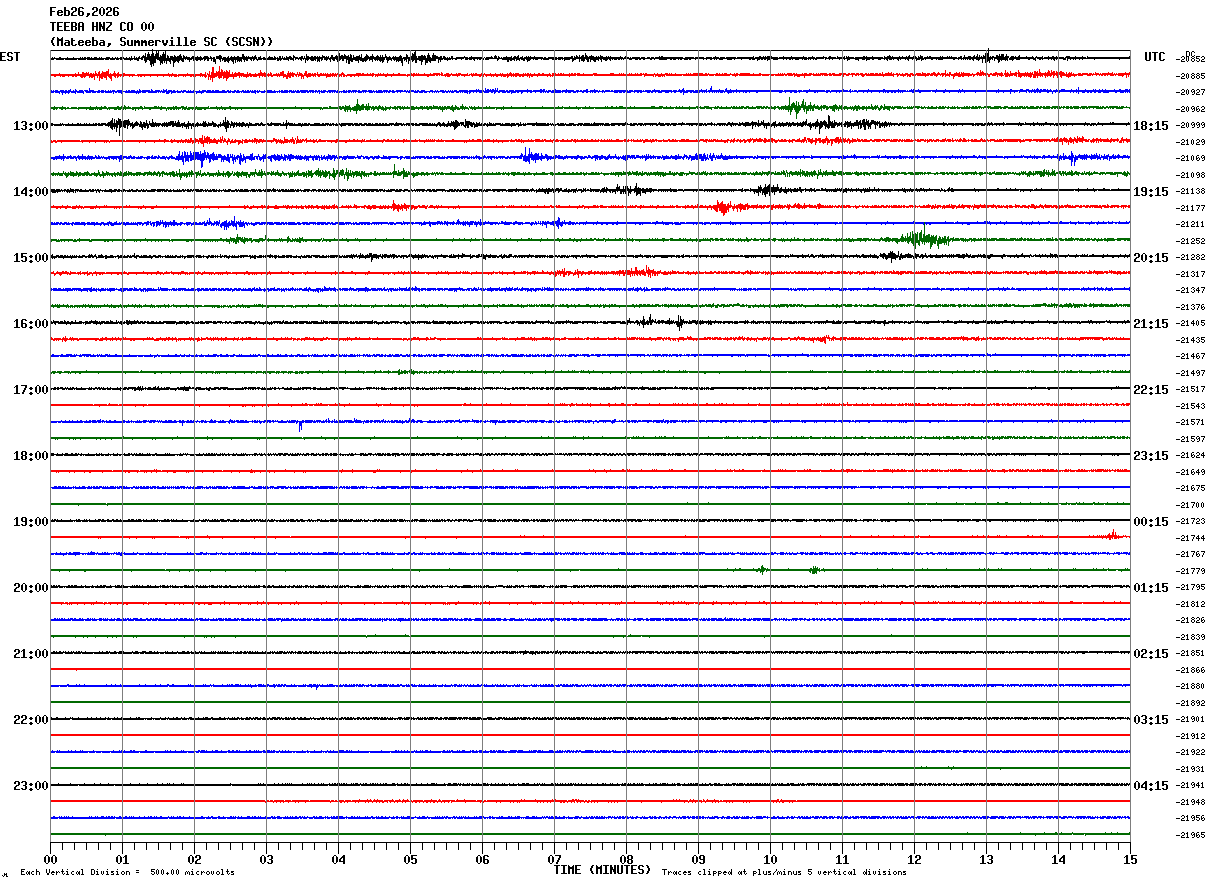Image resolution: width=1210 pixels, height=886 pixels.
Task: Click the DC offset value -21138
Action: coord(1191,192)
